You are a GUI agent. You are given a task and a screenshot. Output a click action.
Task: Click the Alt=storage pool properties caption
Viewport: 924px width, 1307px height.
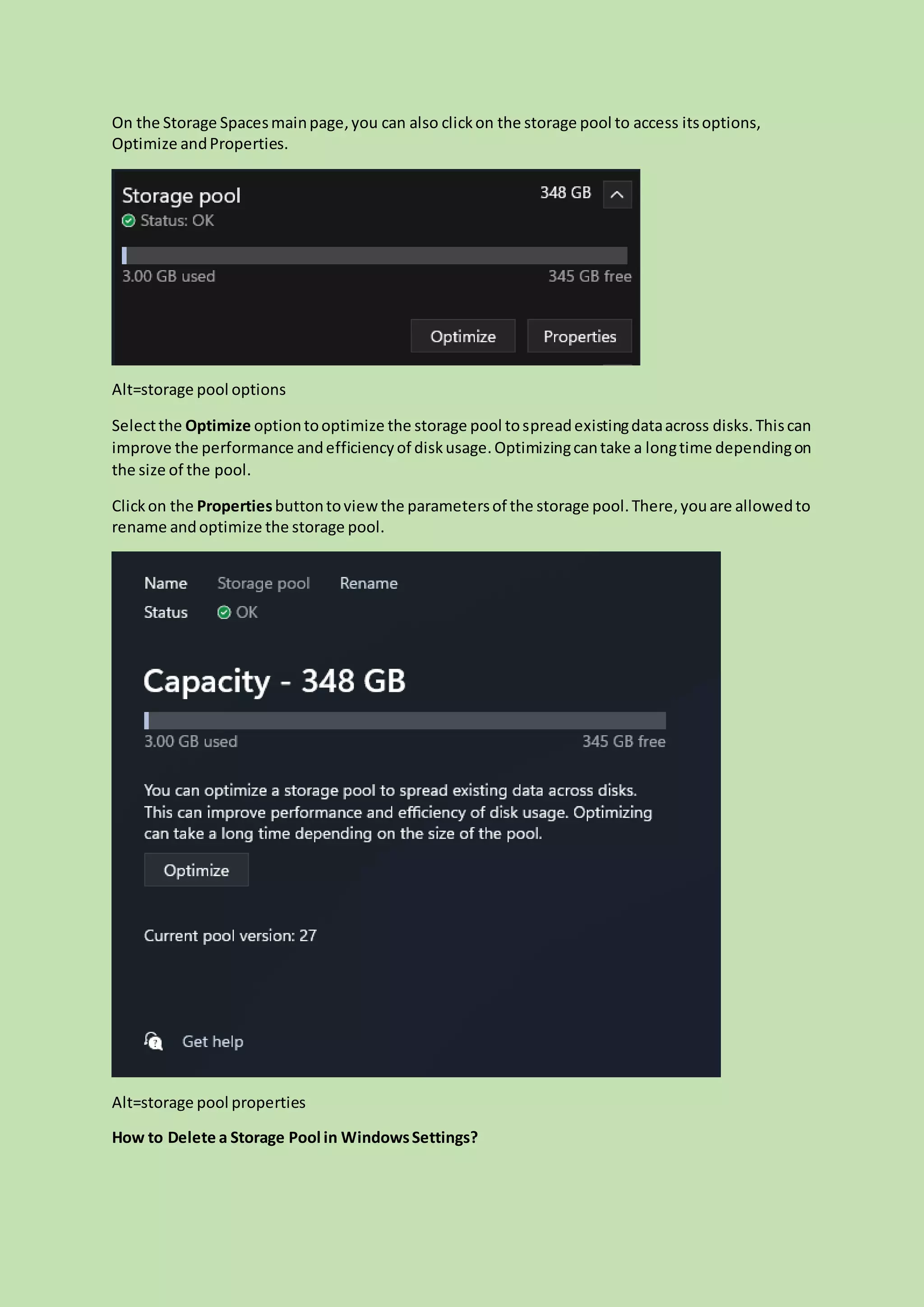point(208,1103)
